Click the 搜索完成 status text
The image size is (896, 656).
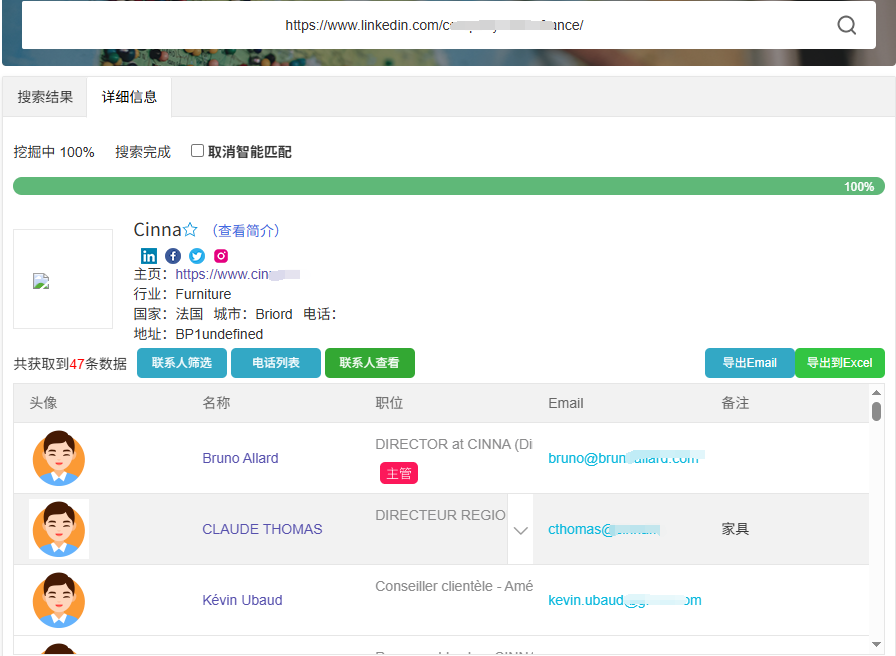[x=143, y=152]
